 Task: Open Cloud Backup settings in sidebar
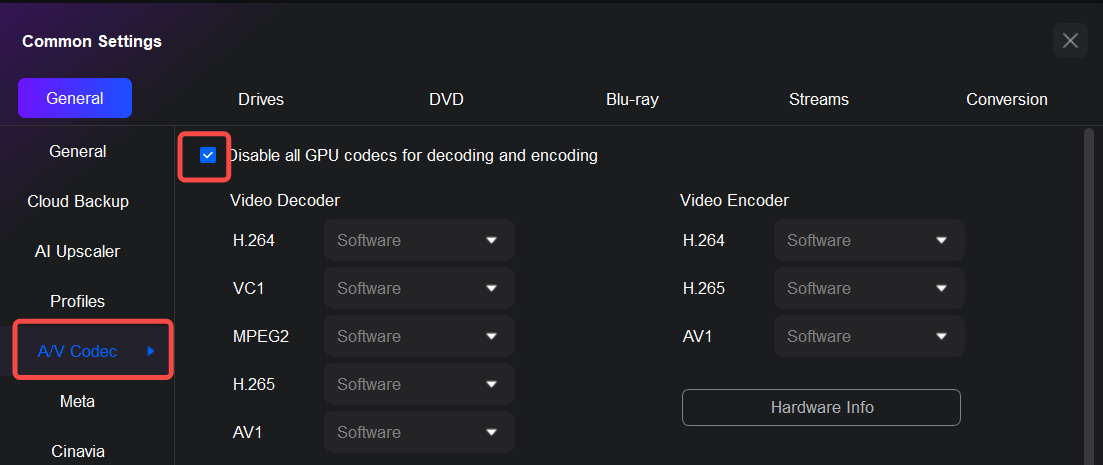pyautogui.click(x=78, y=201)
